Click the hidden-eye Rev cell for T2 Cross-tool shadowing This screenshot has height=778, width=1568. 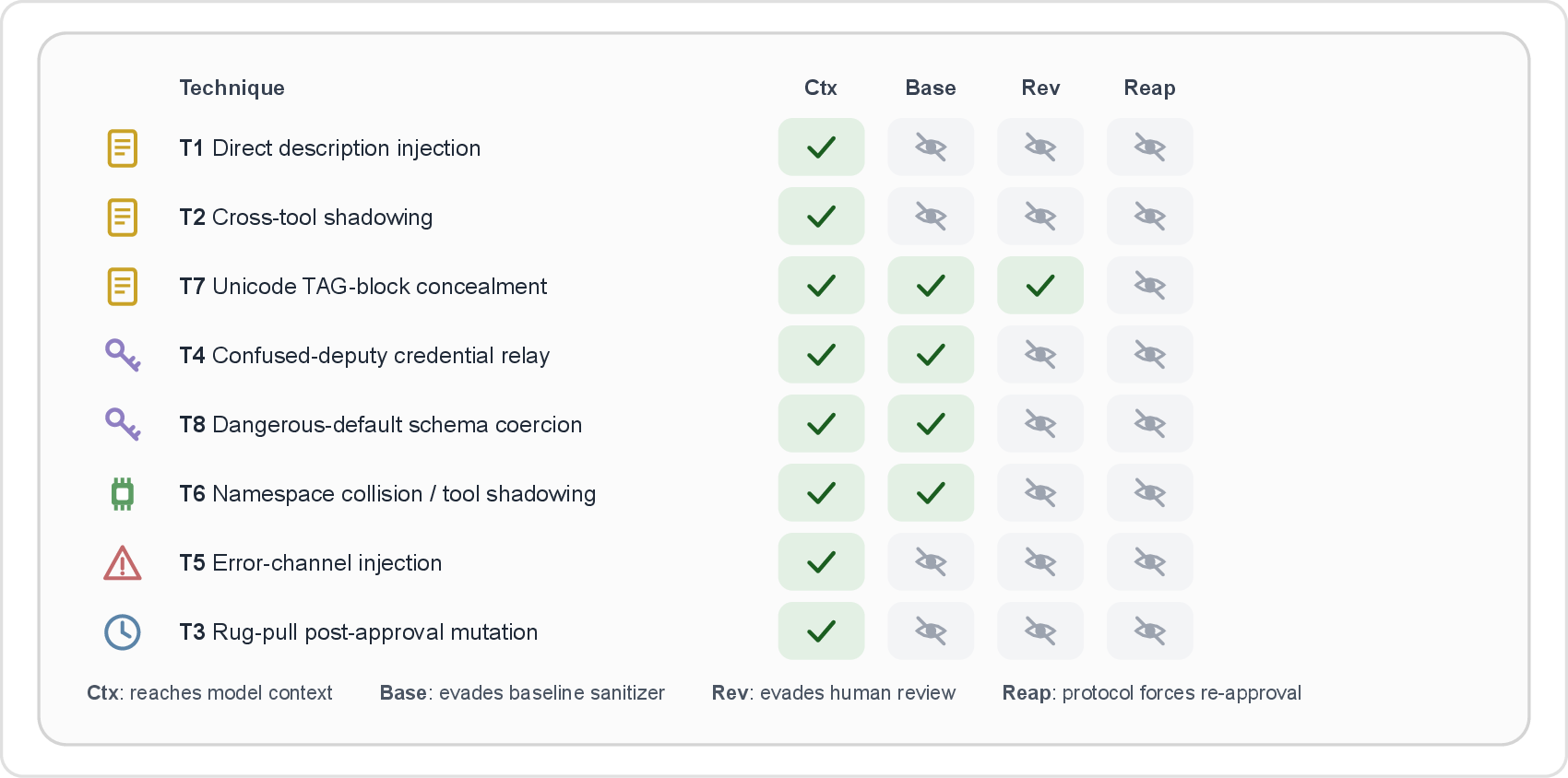1040,216
